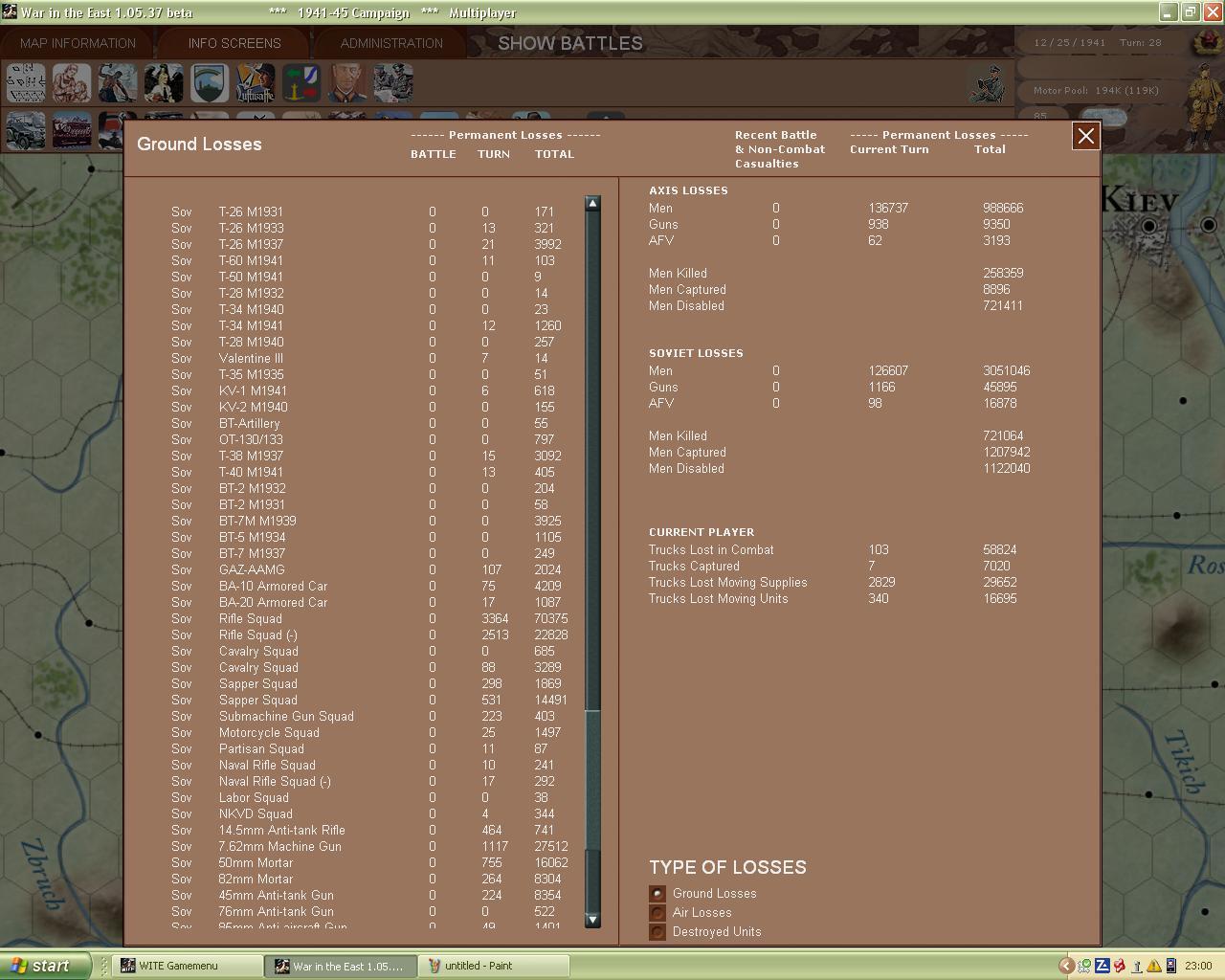Select War in the East taskbar button
Viewport: 1225px width, 980px height.
tap(342, 966)
